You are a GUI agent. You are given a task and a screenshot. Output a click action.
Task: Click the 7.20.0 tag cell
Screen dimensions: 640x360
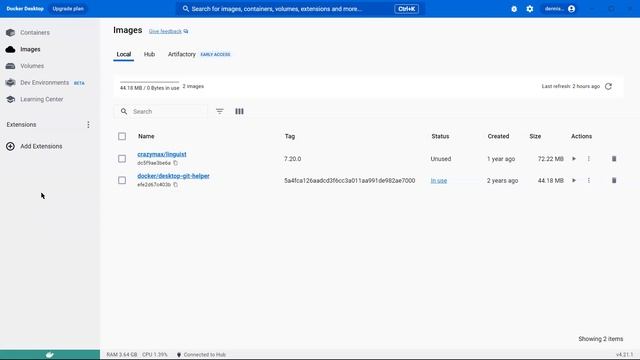tap(293, 159)
